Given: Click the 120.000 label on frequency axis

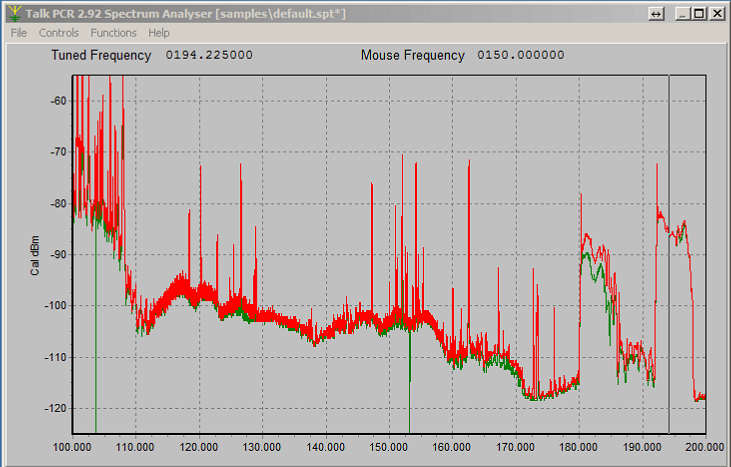Looking at the screenshot, I should [199, 447].
